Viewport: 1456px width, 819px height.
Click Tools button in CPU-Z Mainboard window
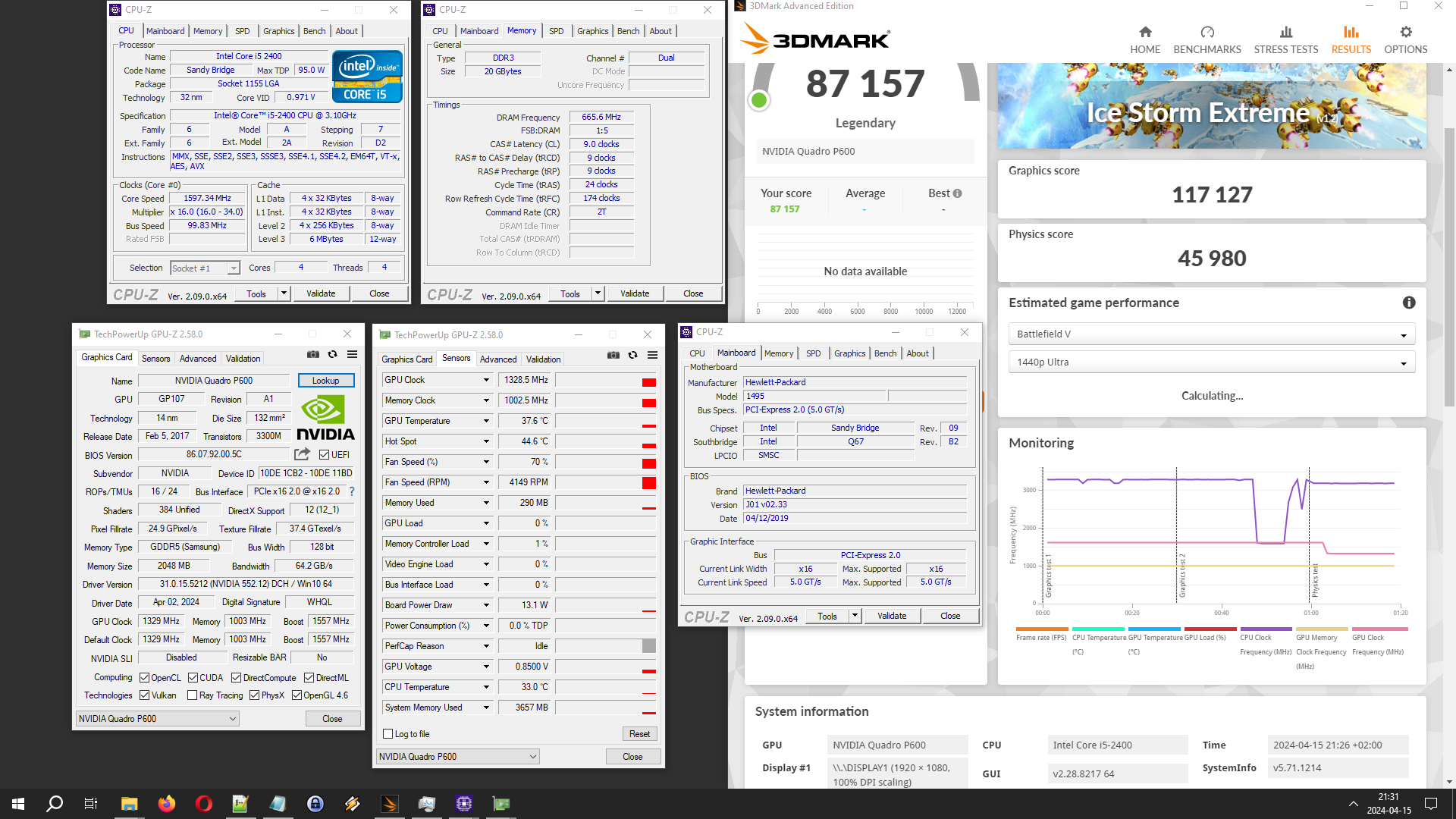[x=827, y=616]
